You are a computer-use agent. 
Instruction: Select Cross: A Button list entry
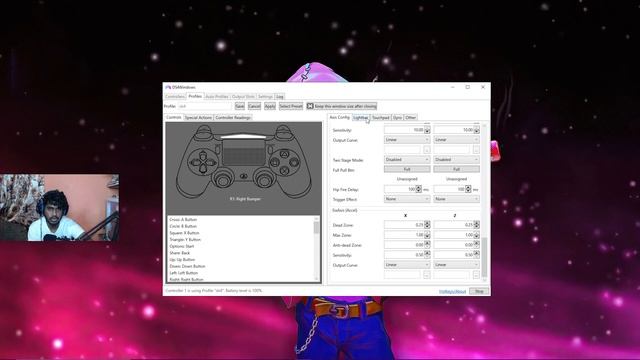tap(183, 219)
